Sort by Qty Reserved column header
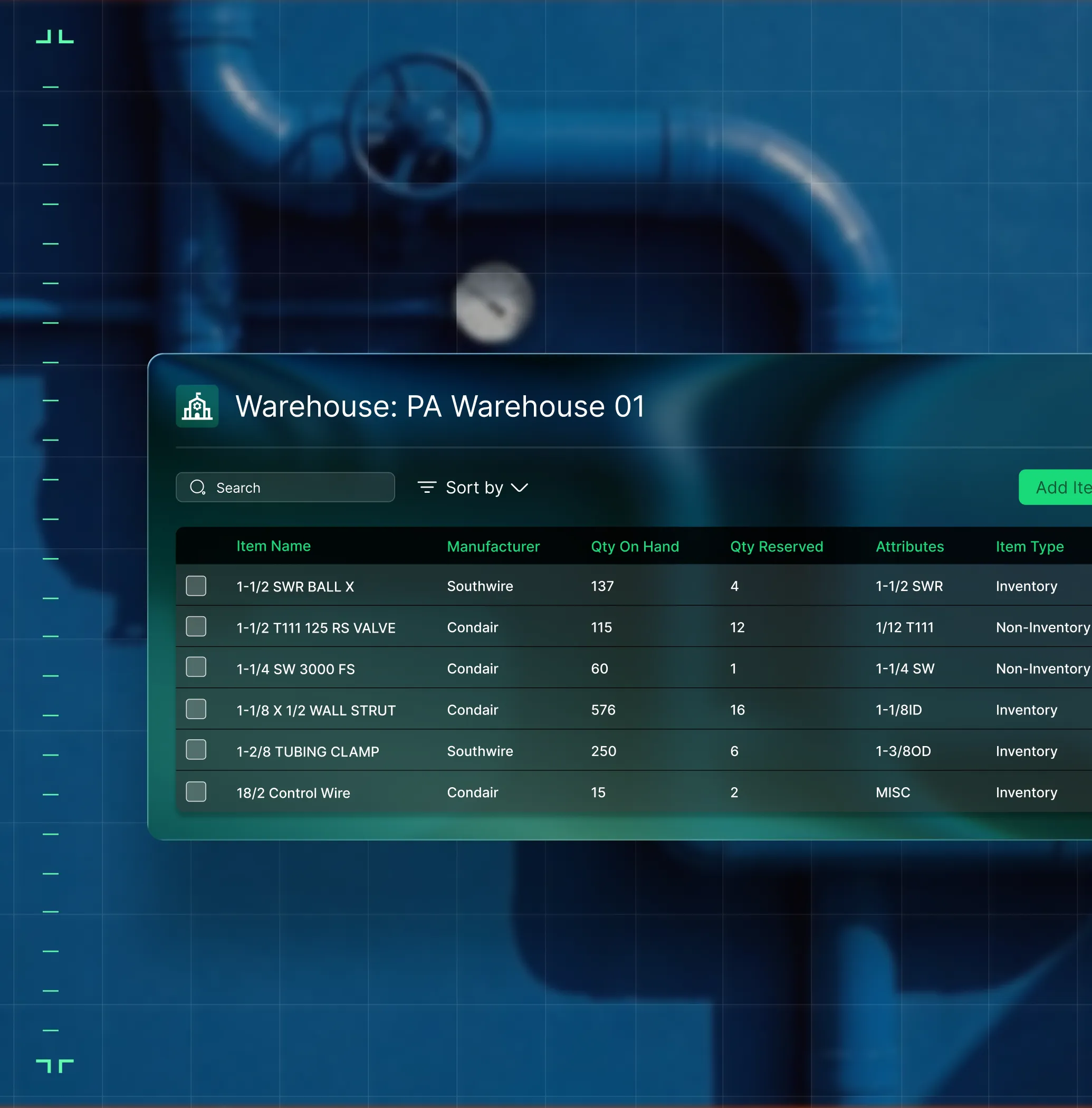Screen dimensions: 1092x1108 (777, 547)
